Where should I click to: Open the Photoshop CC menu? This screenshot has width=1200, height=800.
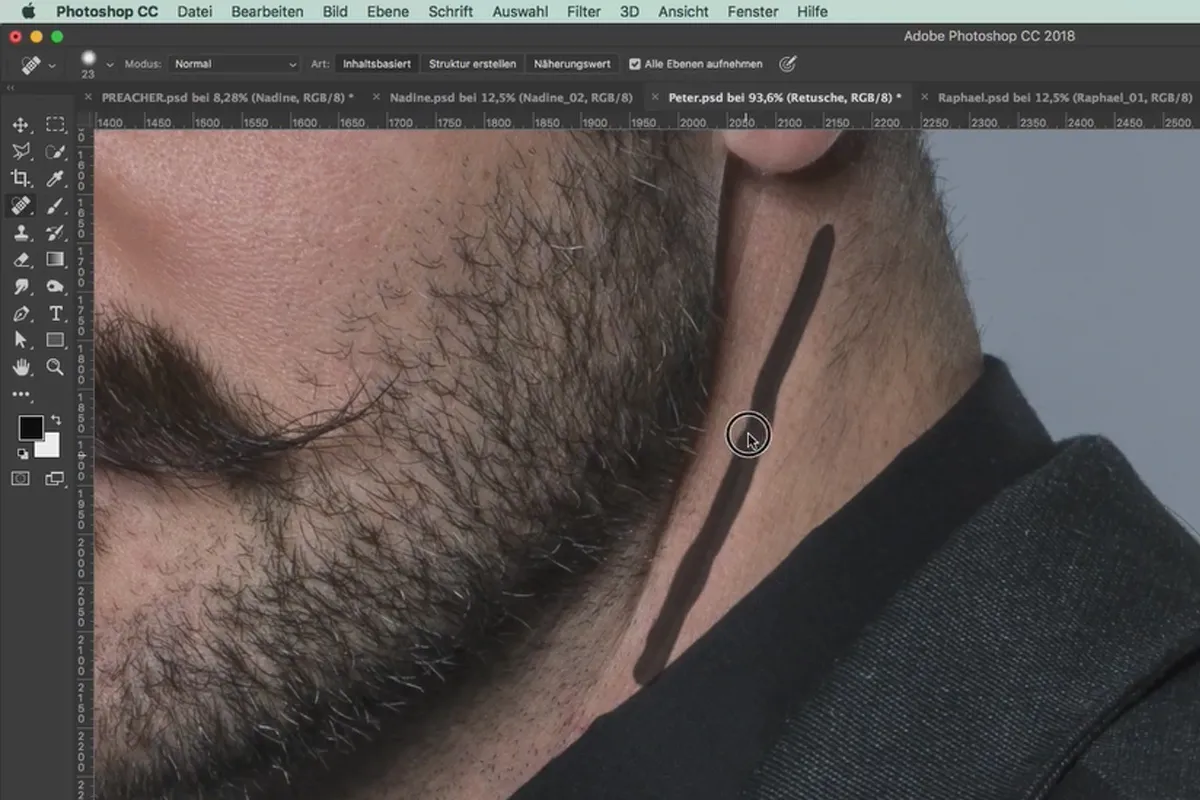[x=106, y=12]
